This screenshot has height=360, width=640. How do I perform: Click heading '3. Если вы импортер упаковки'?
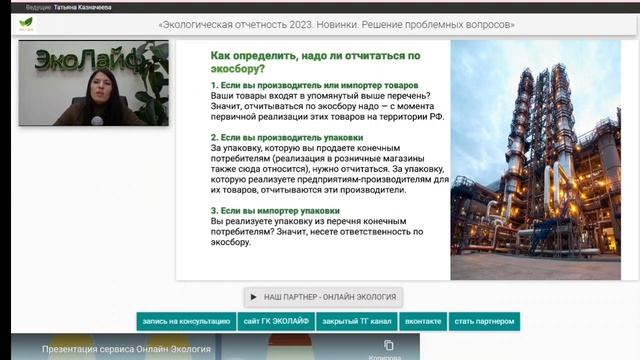tap(275, 211)
